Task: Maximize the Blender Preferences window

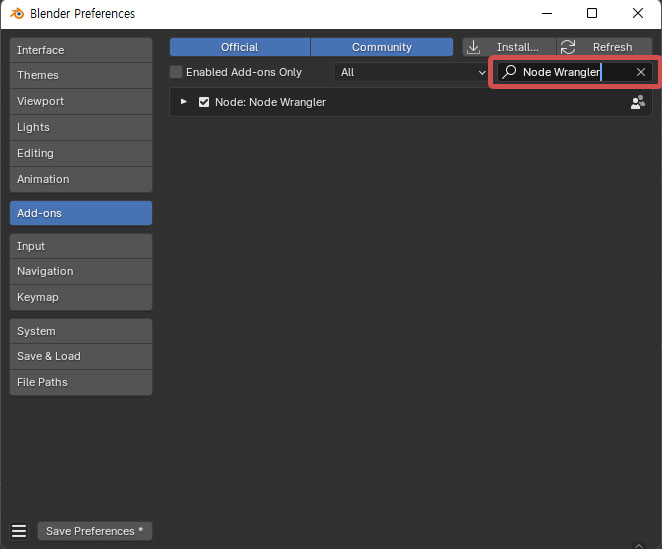Action: tap(592, 14)
